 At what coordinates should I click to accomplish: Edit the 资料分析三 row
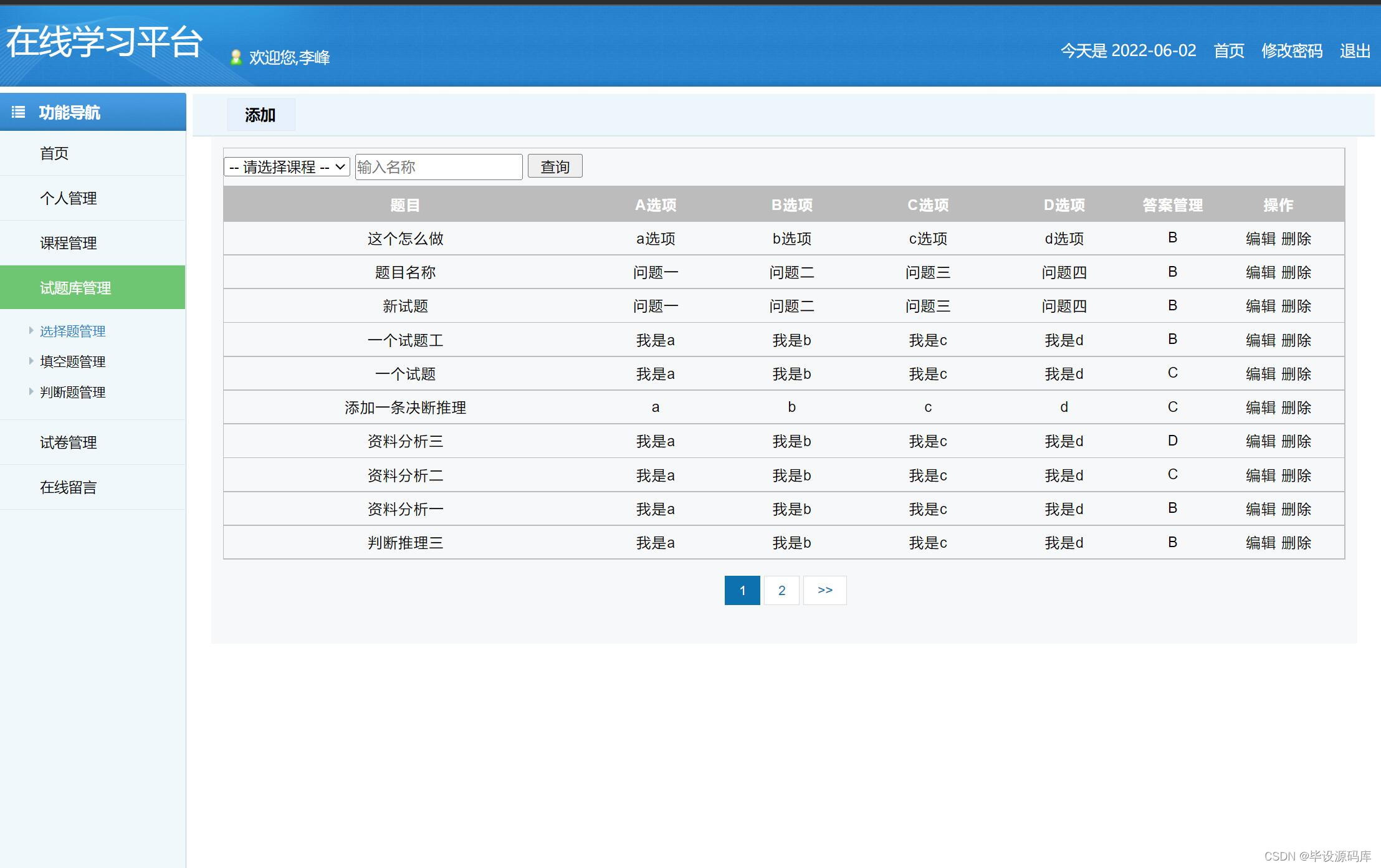click(1261, 441)
